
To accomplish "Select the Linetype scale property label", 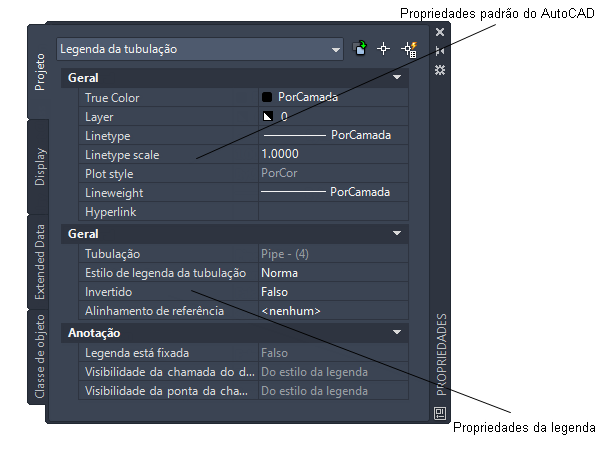I will tap(122, 155).
